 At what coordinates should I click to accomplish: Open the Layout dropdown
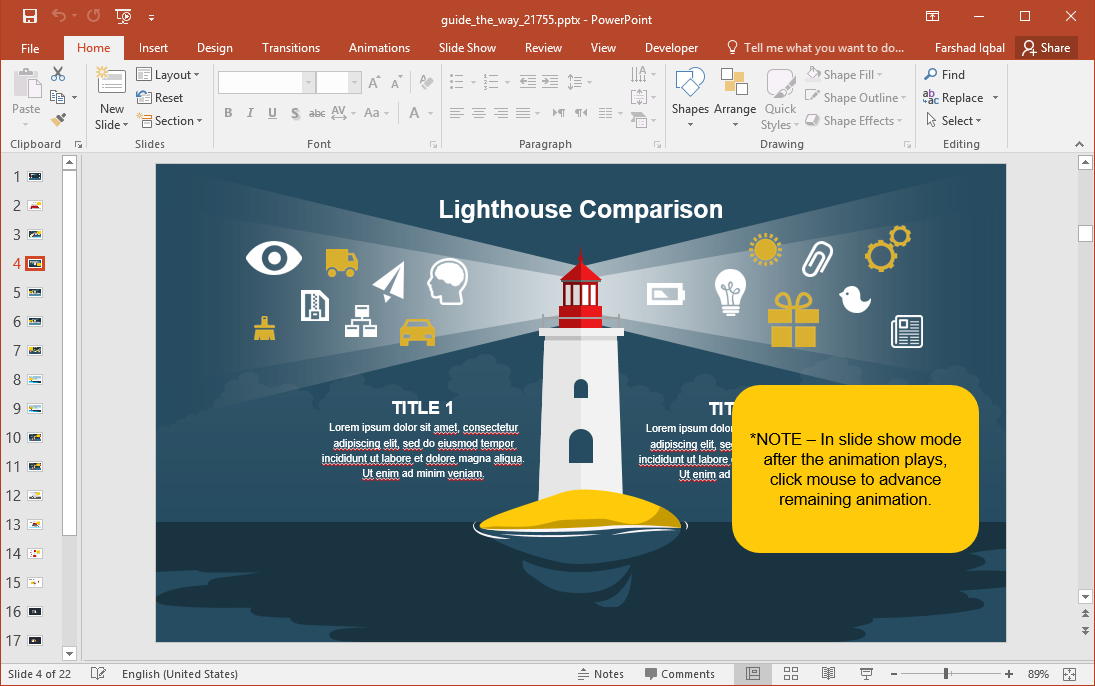[170, 74]
